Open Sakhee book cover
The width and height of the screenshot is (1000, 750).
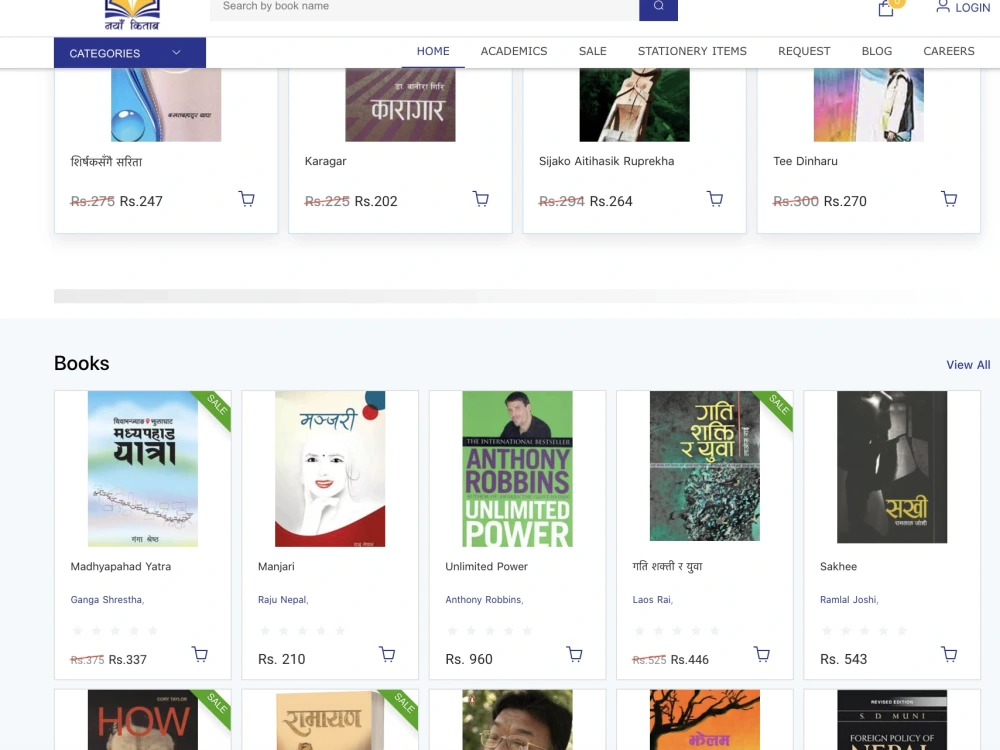point(892,467)
